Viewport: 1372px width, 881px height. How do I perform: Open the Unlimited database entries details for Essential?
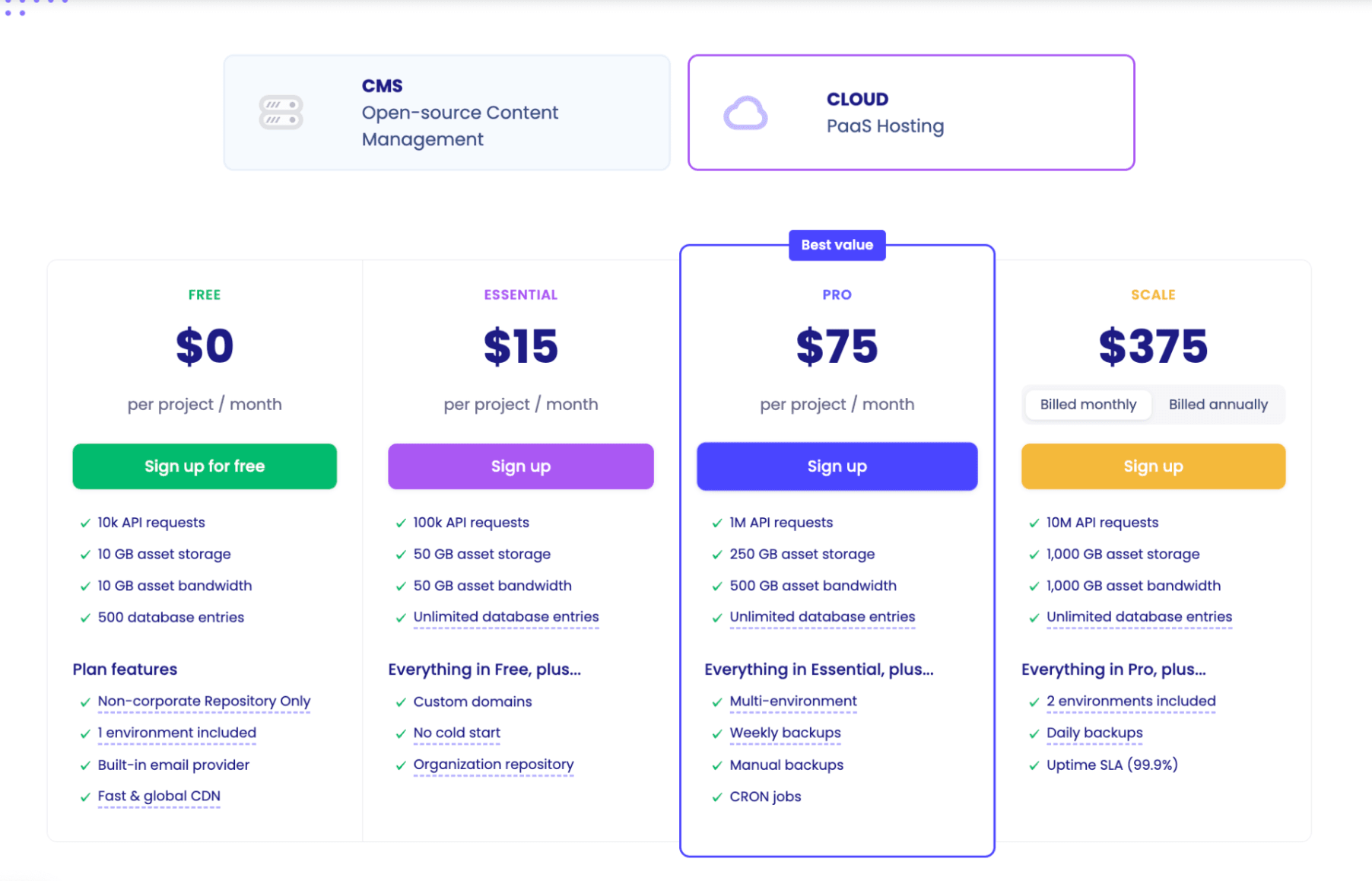505,616
